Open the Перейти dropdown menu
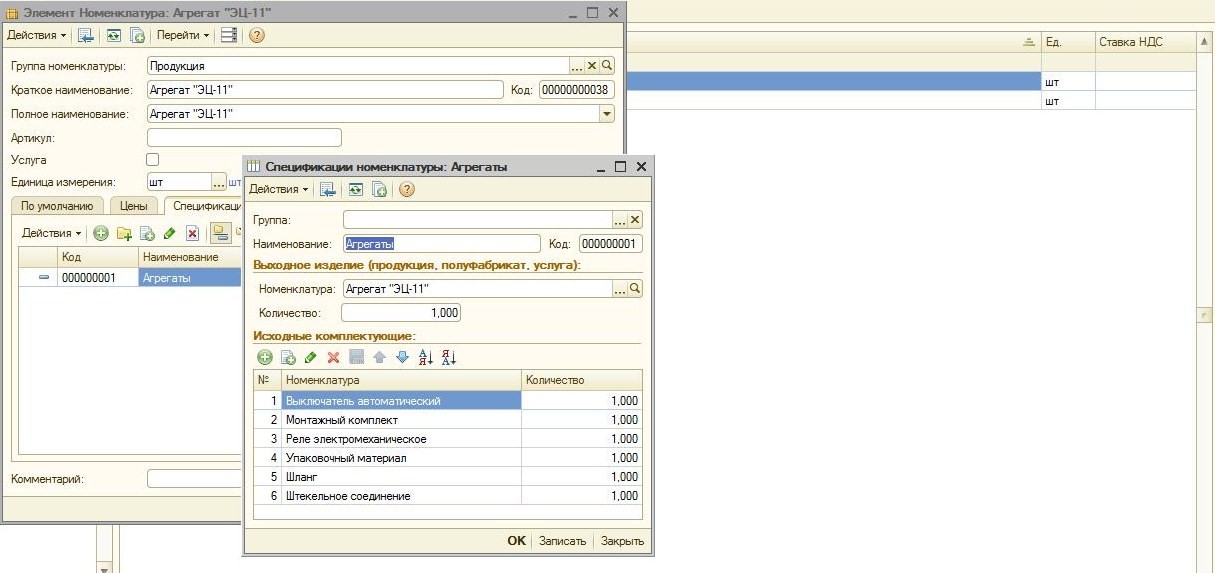 [x=183, y=35]
